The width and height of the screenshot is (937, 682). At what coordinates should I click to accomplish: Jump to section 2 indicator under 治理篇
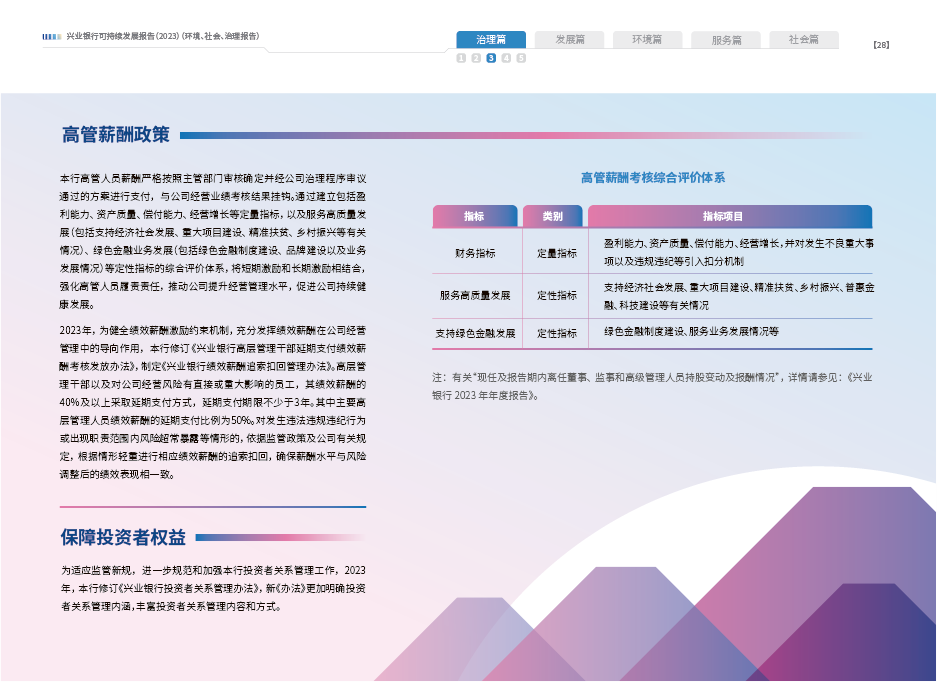click(476, 59)
